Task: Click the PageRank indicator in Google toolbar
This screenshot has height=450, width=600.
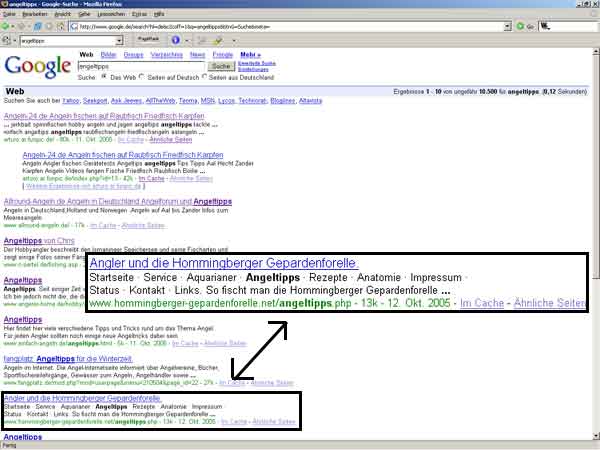Action: pyautogui.click(x=148, y=39)
